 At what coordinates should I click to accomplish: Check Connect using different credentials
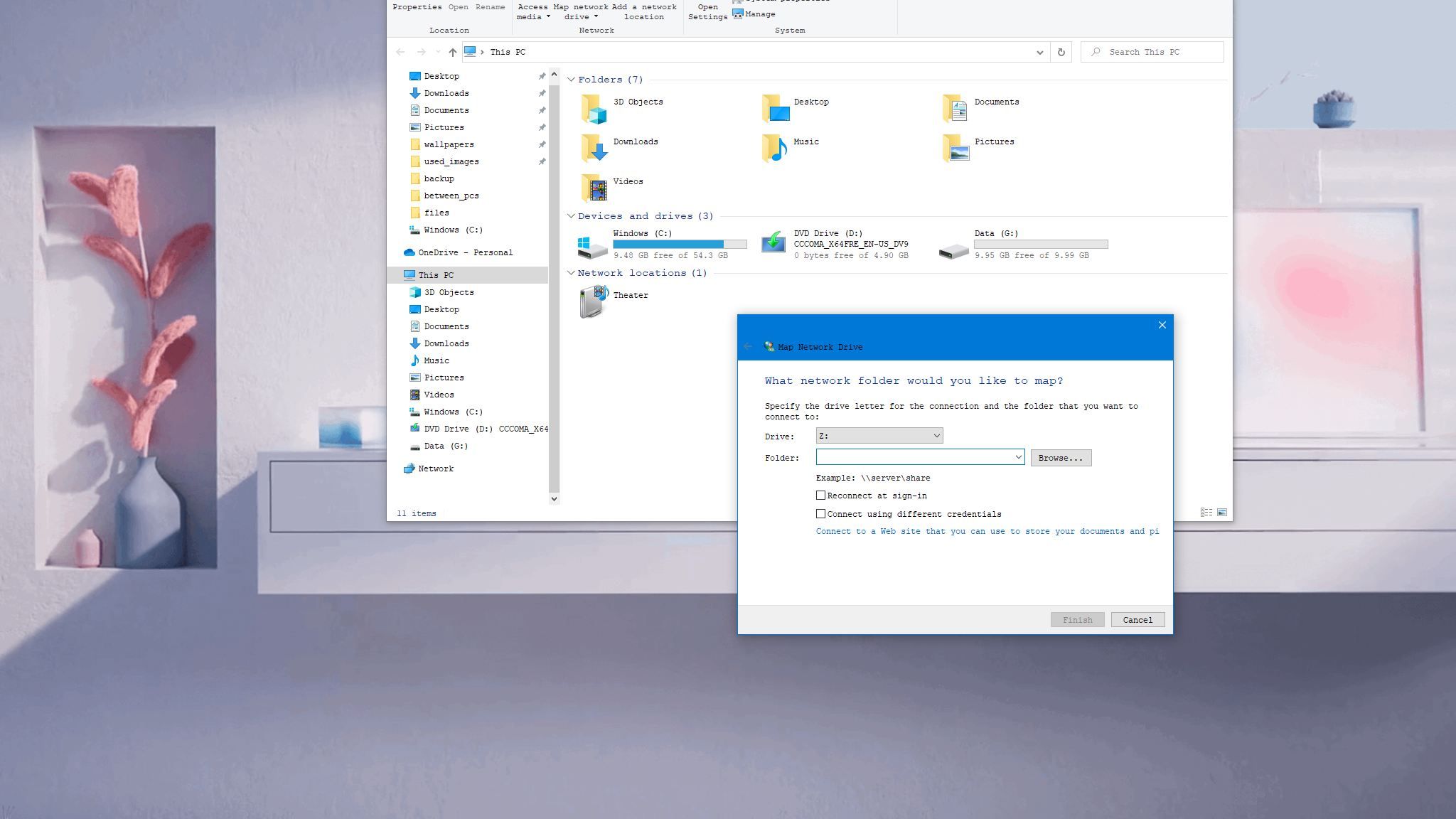point(820,514)
